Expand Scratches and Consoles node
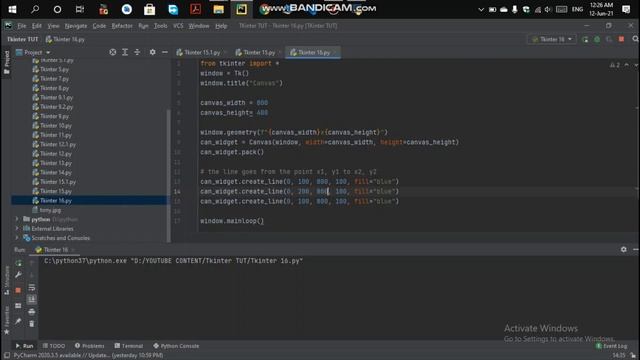 point(17,238)
